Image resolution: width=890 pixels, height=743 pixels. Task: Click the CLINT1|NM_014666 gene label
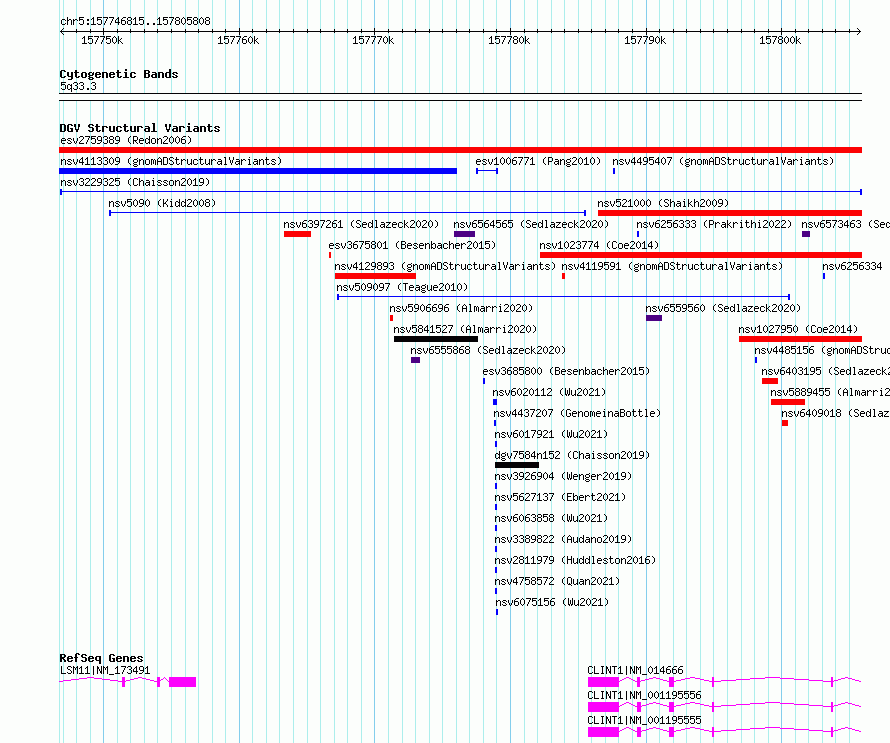[x=635, y=670]
